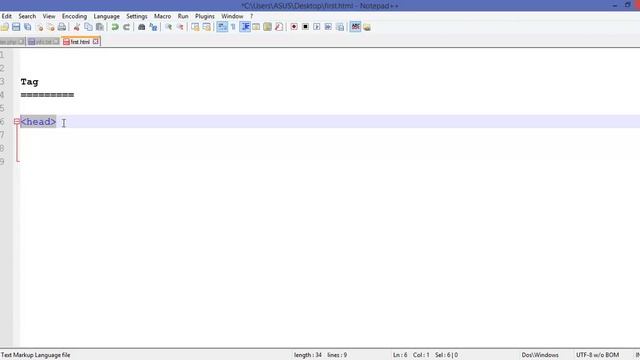
Task: Toggle spell check ABC icon
Action: click(x=356, y=27)
